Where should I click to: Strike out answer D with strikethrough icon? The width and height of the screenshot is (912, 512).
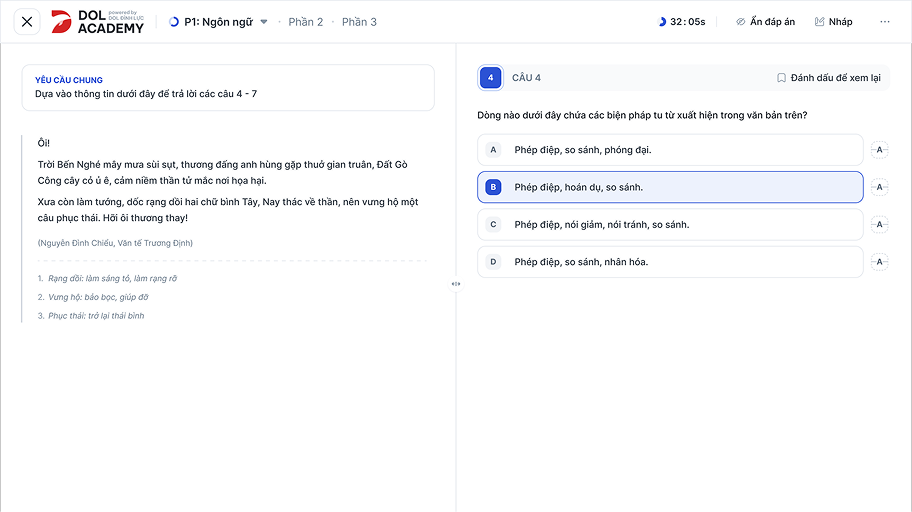point(879,262)
